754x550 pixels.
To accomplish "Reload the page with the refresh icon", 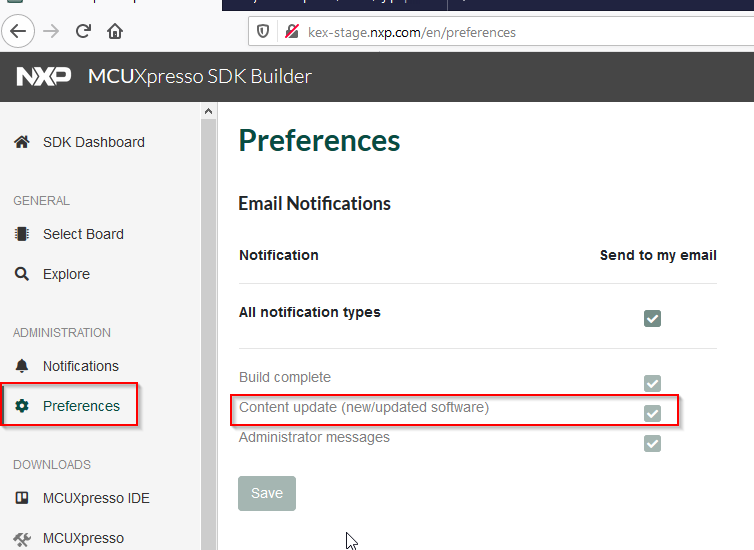I will click(x=83, y=31).
